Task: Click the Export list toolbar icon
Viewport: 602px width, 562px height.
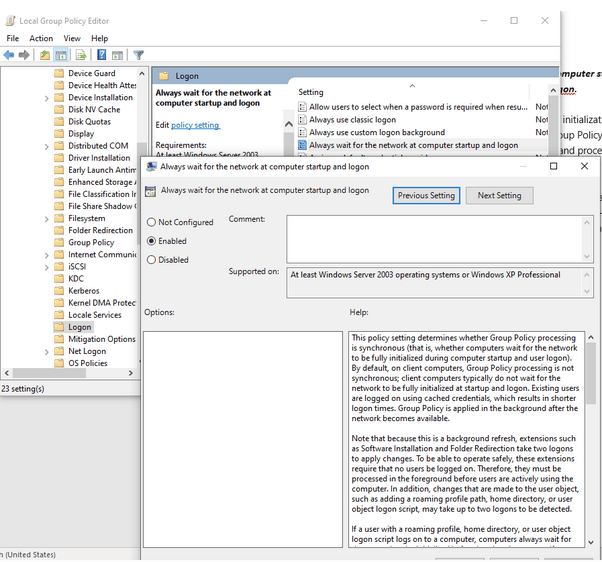Action: 81,55
